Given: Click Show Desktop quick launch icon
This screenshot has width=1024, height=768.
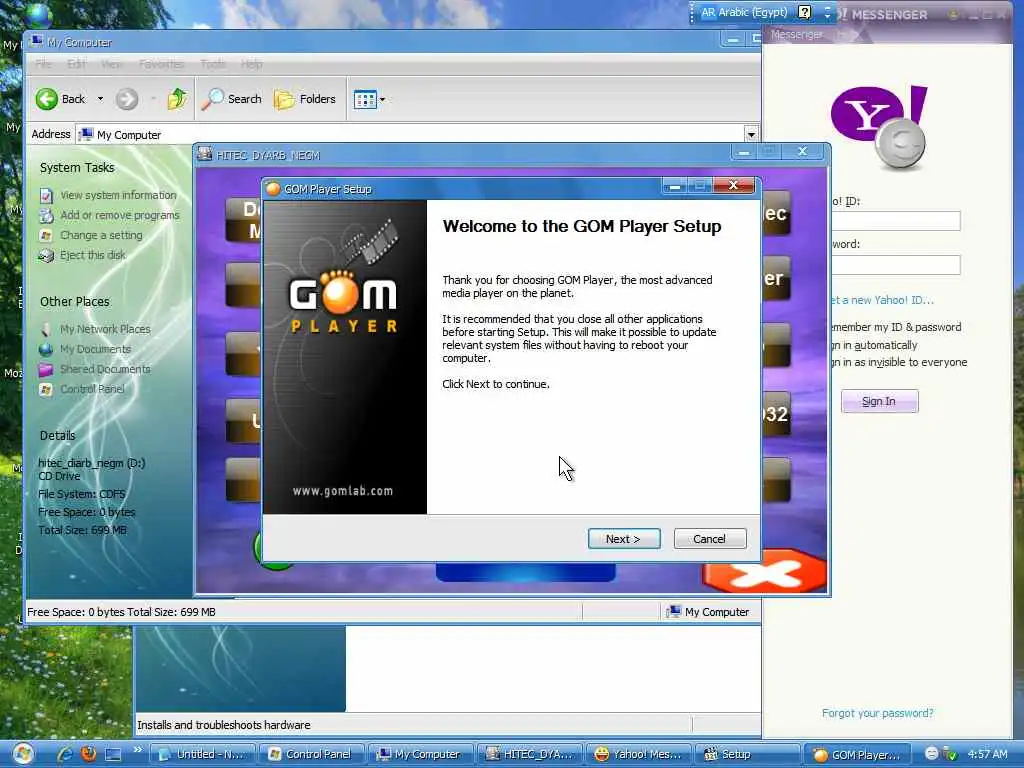Looking at the screenshot, I should click(113, 755).
